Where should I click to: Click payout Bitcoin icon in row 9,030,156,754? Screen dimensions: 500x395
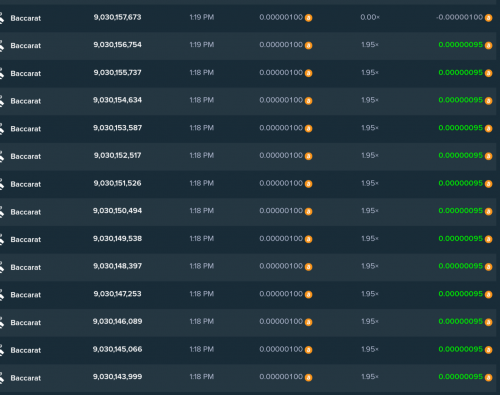click(488, 46)
